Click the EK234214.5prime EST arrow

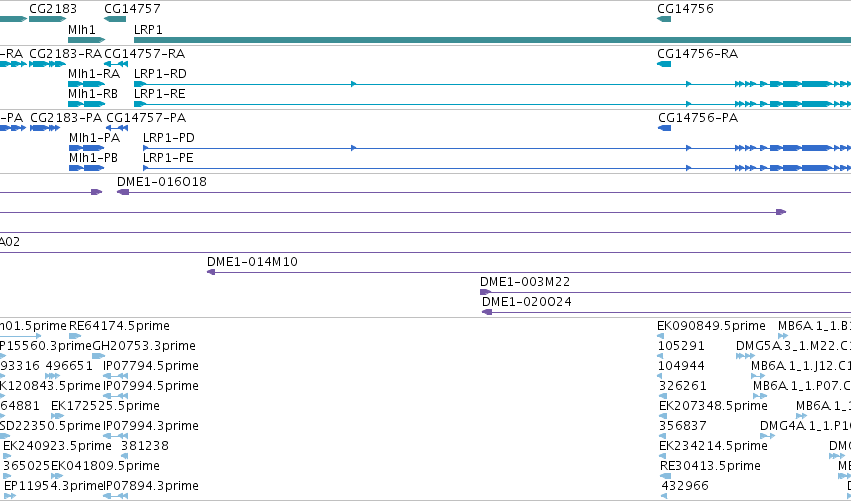(663, 456)
